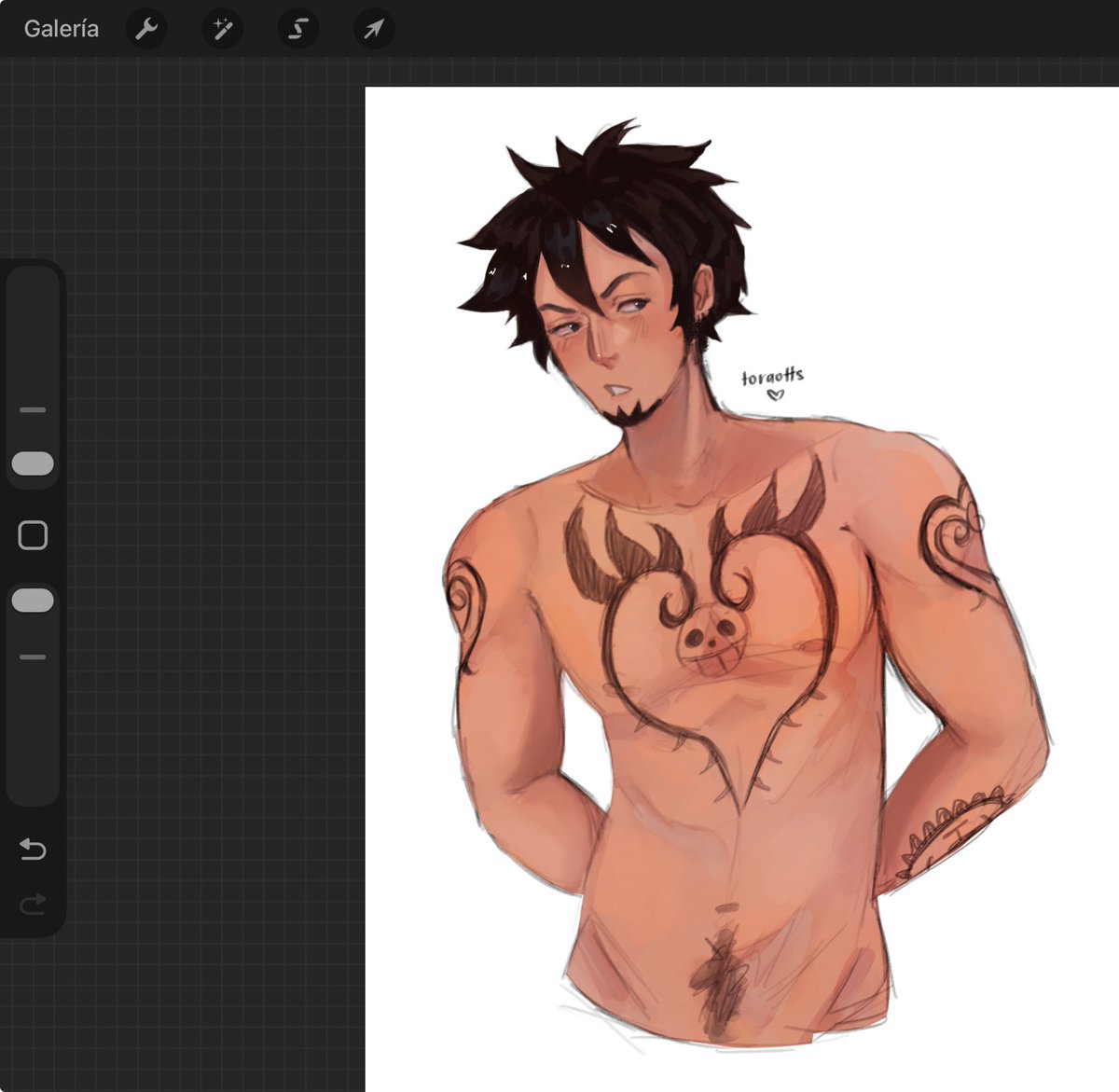Adjust the brush size slider handle

[x=33, y=463]
